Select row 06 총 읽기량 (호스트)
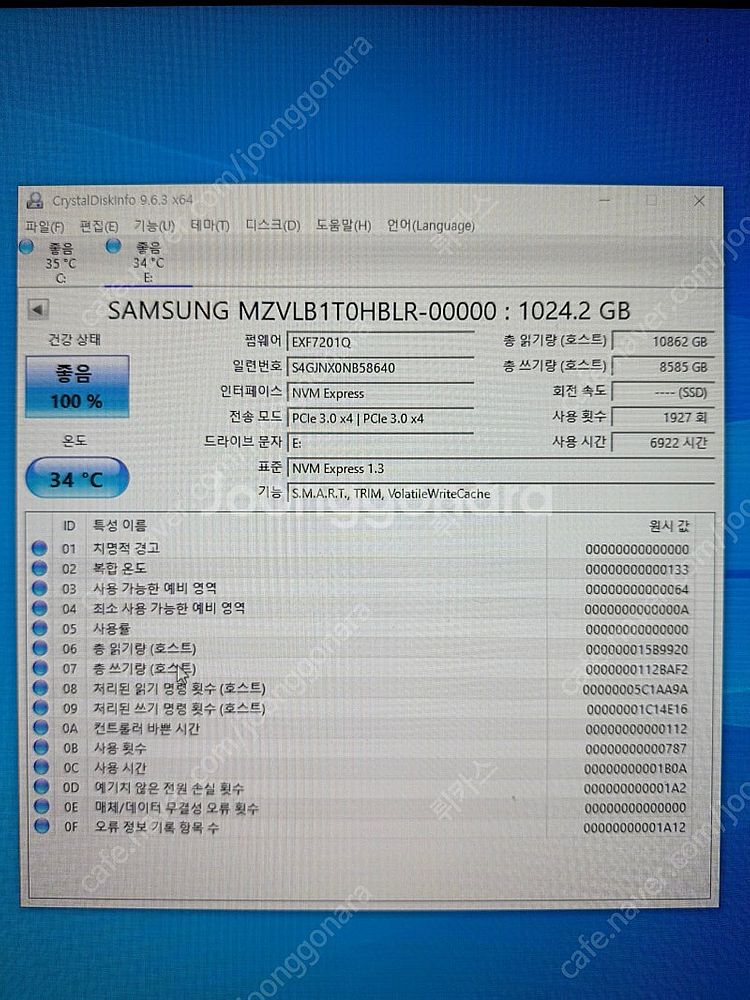 [361, 649]
